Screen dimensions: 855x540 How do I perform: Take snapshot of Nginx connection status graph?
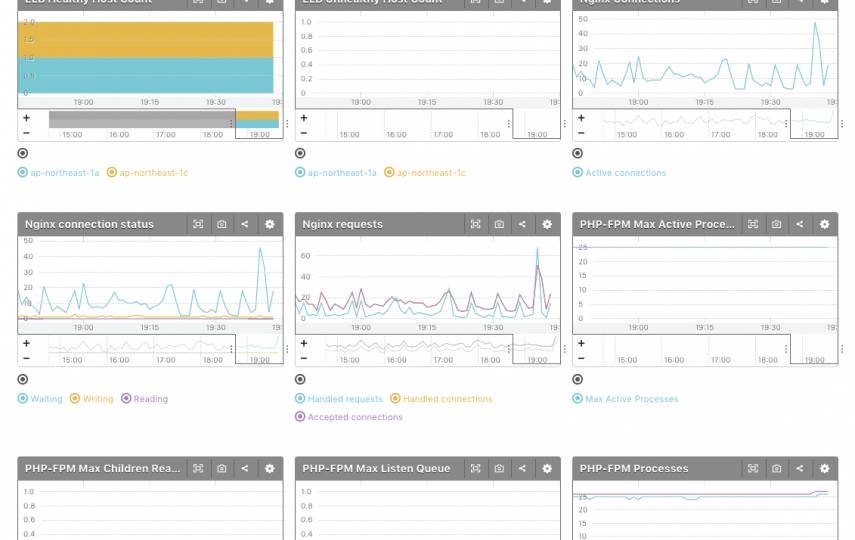coord(221,225)
